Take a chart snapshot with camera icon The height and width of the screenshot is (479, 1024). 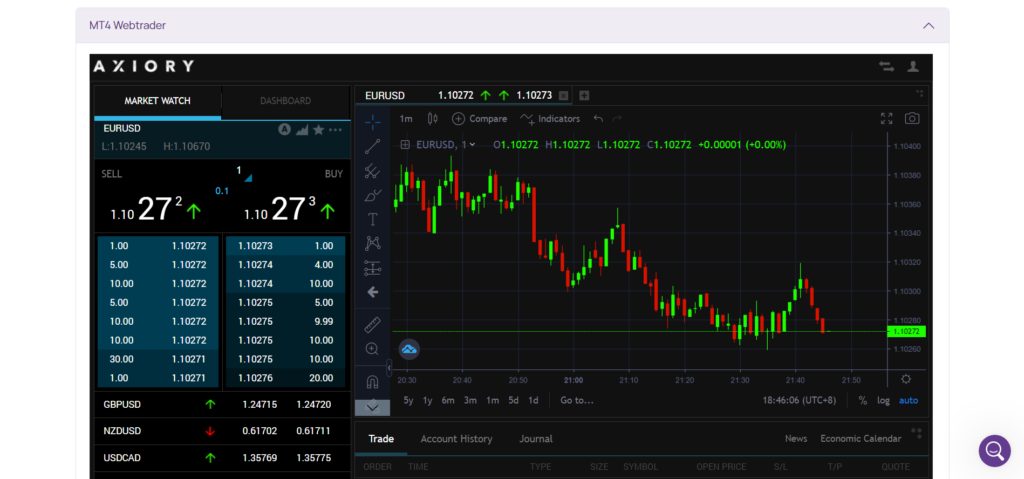pyautogui.click(x=912, y=118)
